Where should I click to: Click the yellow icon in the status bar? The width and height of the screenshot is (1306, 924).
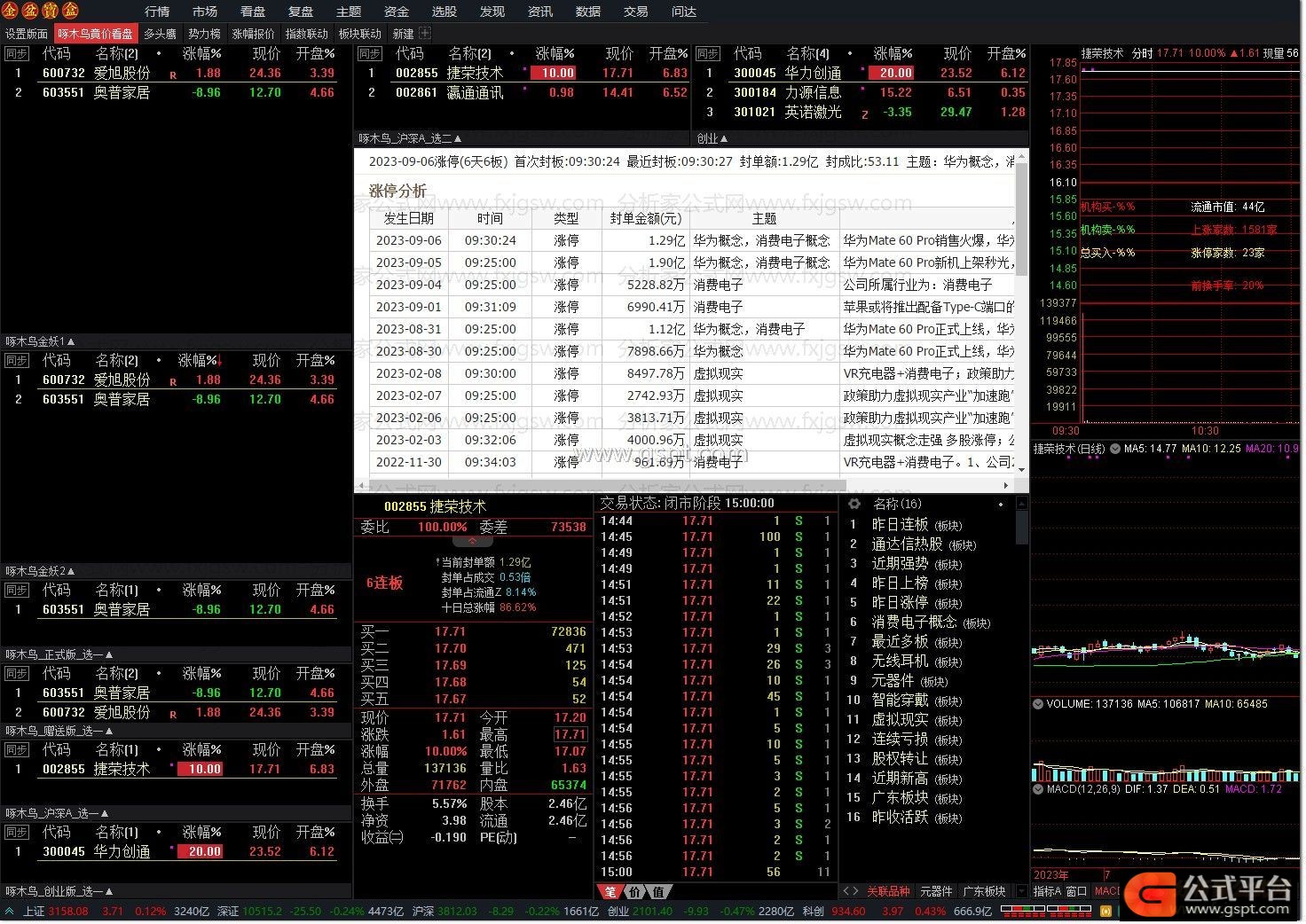tap(1105, 911)
